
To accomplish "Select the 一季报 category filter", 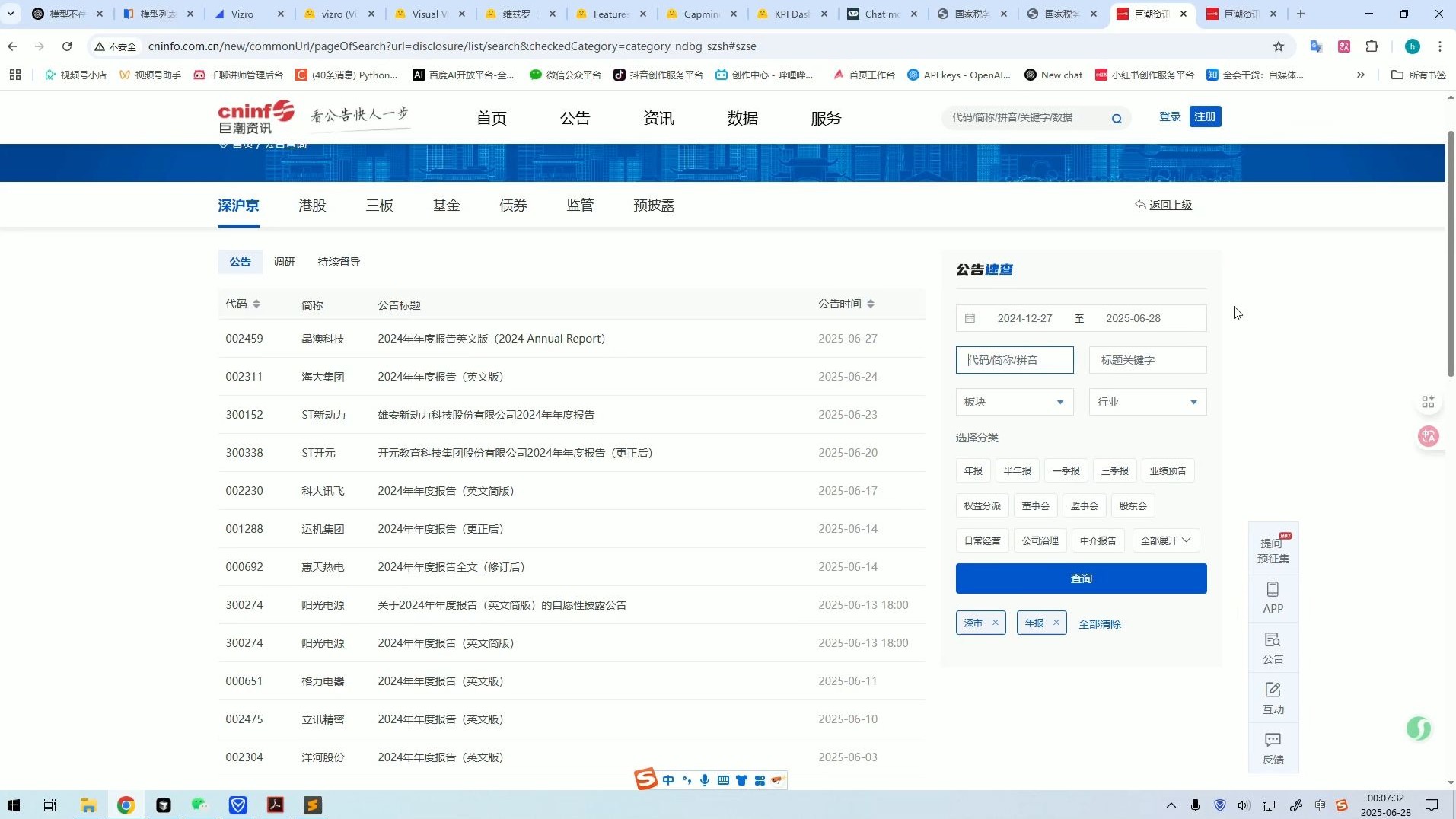I will point(1066,470).
